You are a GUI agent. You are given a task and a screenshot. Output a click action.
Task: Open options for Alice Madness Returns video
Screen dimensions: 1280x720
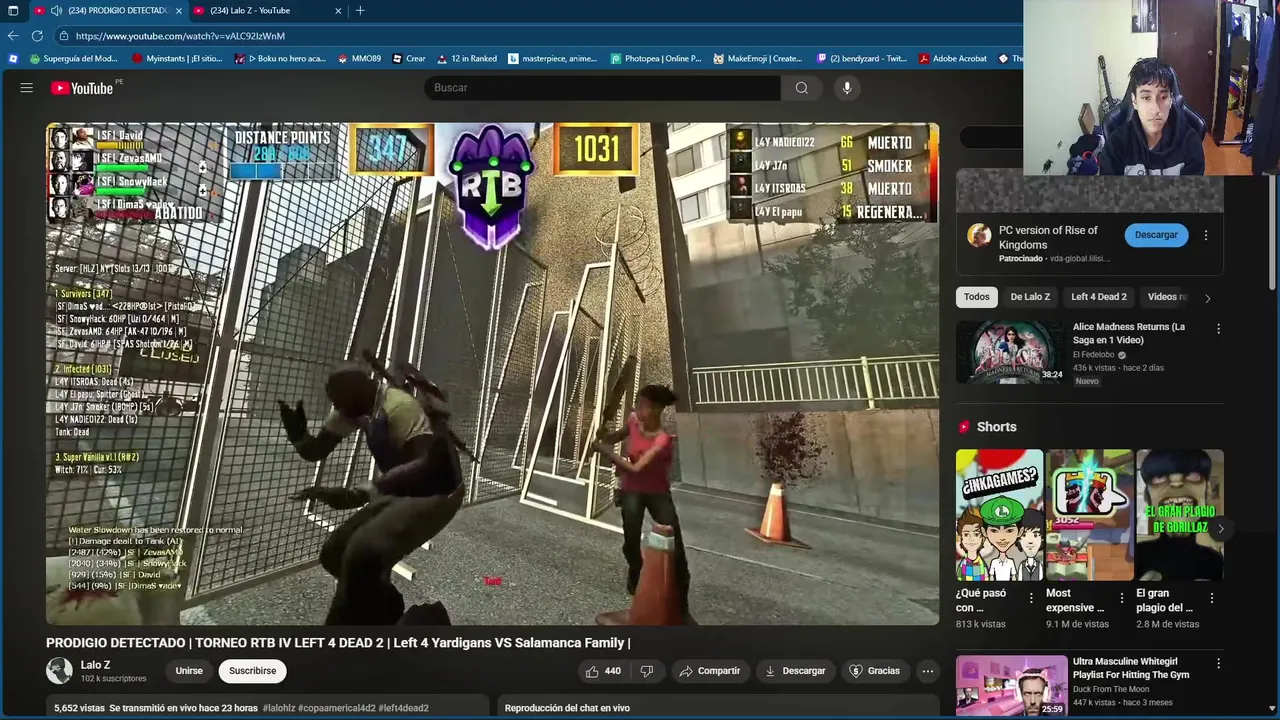click(x=1218, y=329)
